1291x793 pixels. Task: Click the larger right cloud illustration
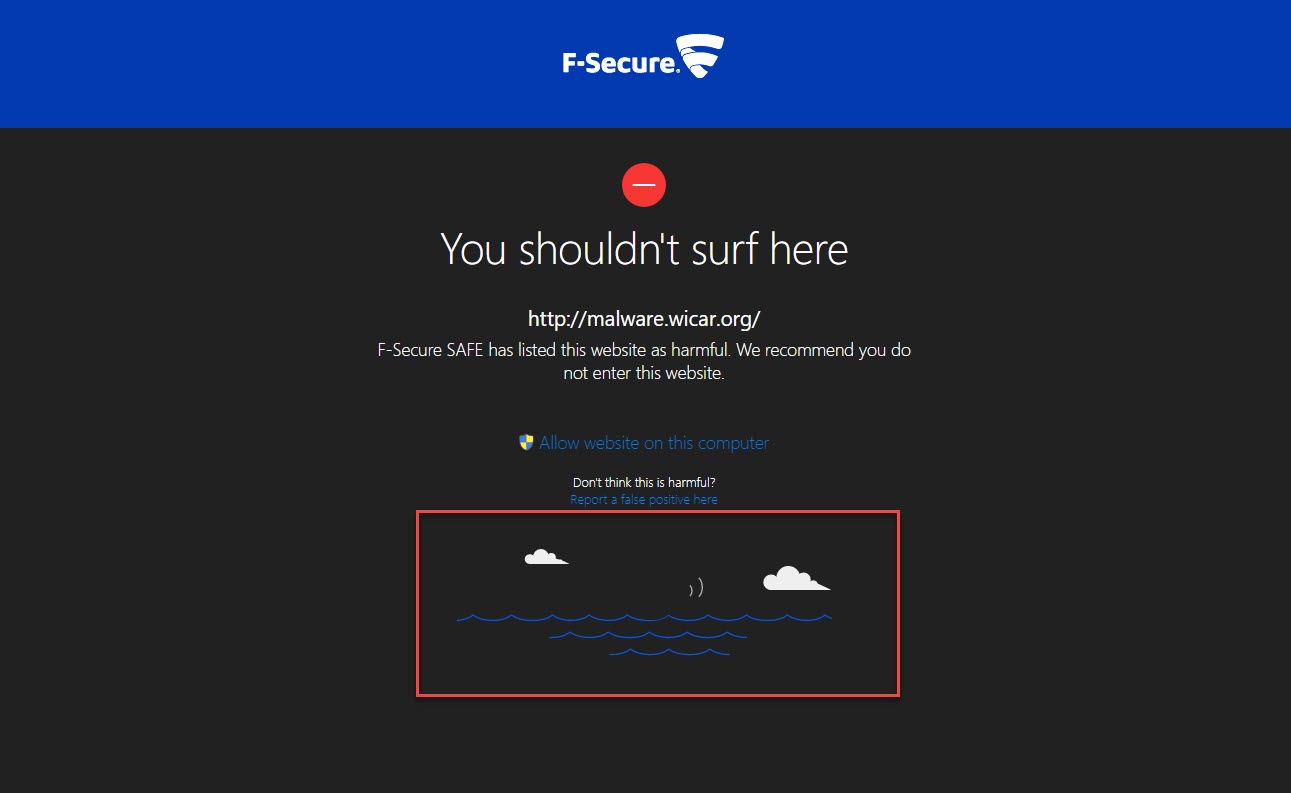pyautogui.click(x=792, y=579)
